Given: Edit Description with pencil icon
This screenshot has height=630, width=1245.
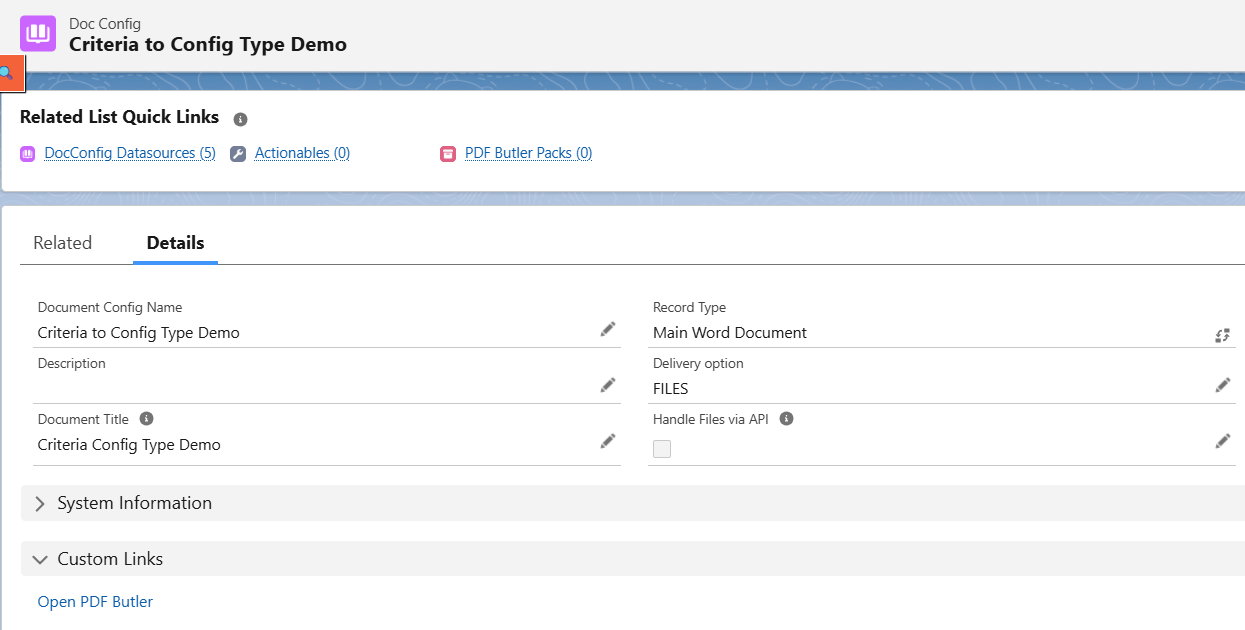Looking at the screenshot, I should point(608,385).
